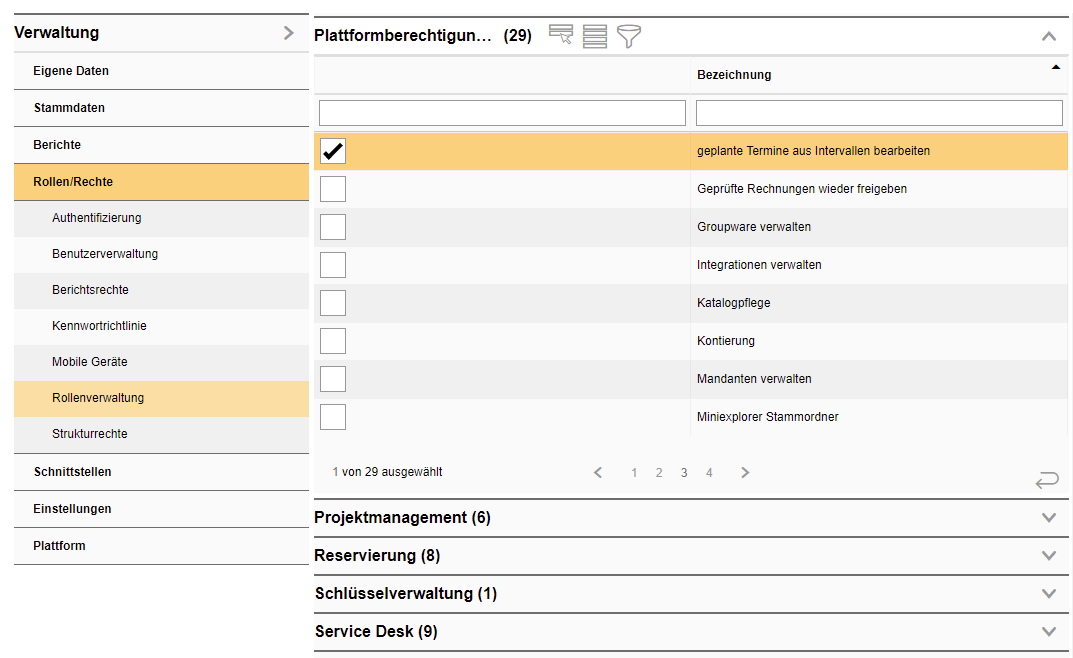Enable the 'Groupware verwalten' checkbox
This screenshot has height=658, width=1073.
pos(333,227)
